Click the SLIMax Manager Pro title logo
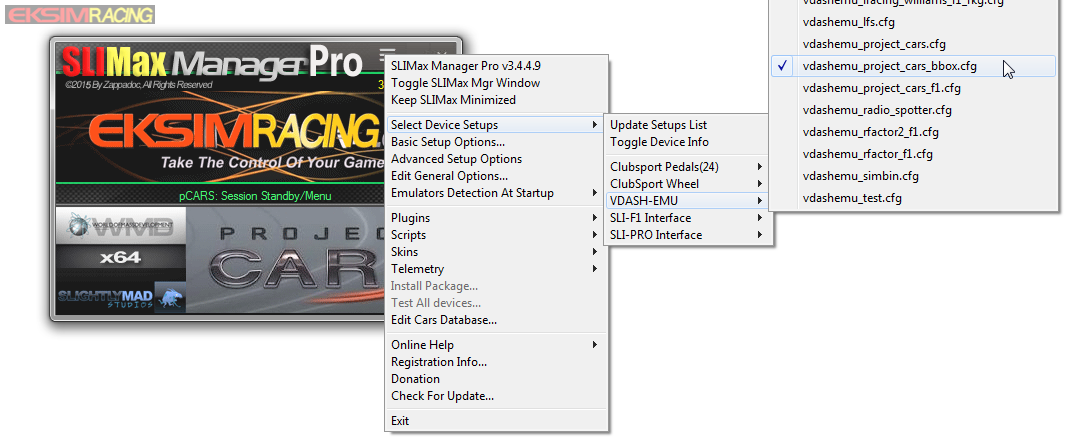The height and width of the screenshot is (439, 1086). coord(212,63)
